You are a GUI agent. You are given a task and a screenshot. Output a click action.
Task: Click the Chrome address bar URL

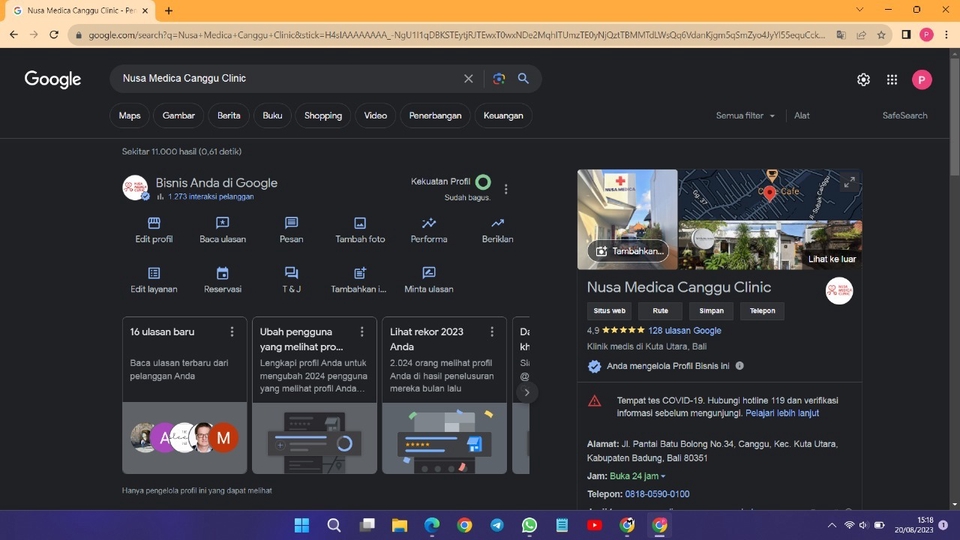(456, 35)
